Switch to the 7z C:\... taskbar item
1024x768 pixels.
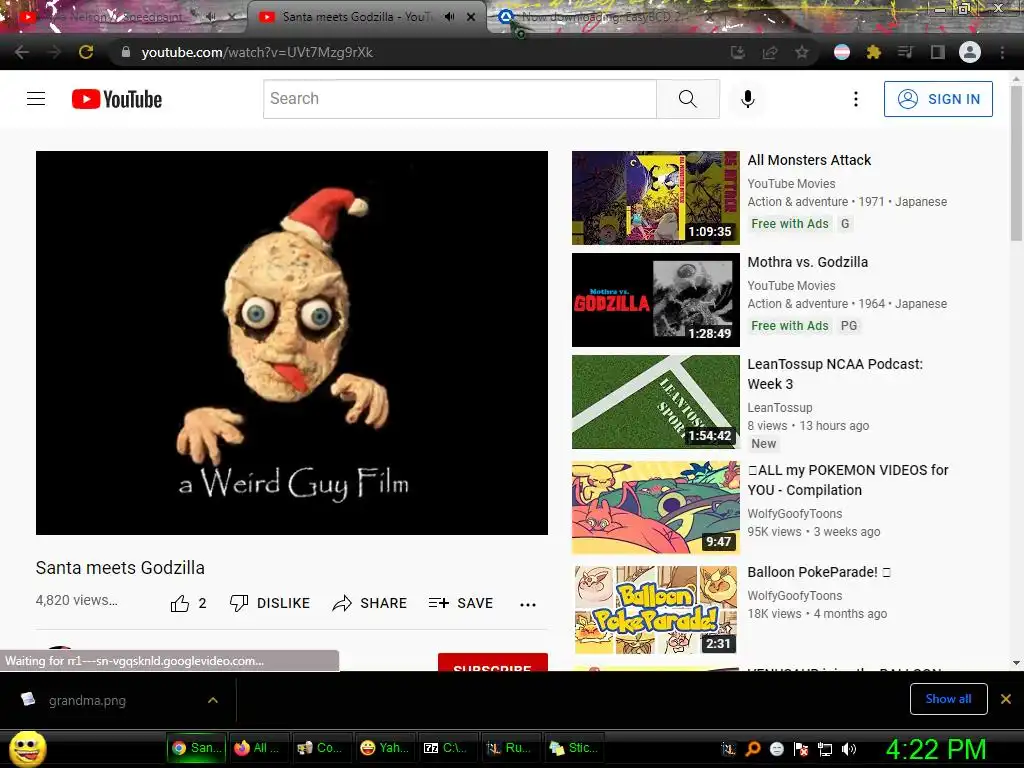449,748
